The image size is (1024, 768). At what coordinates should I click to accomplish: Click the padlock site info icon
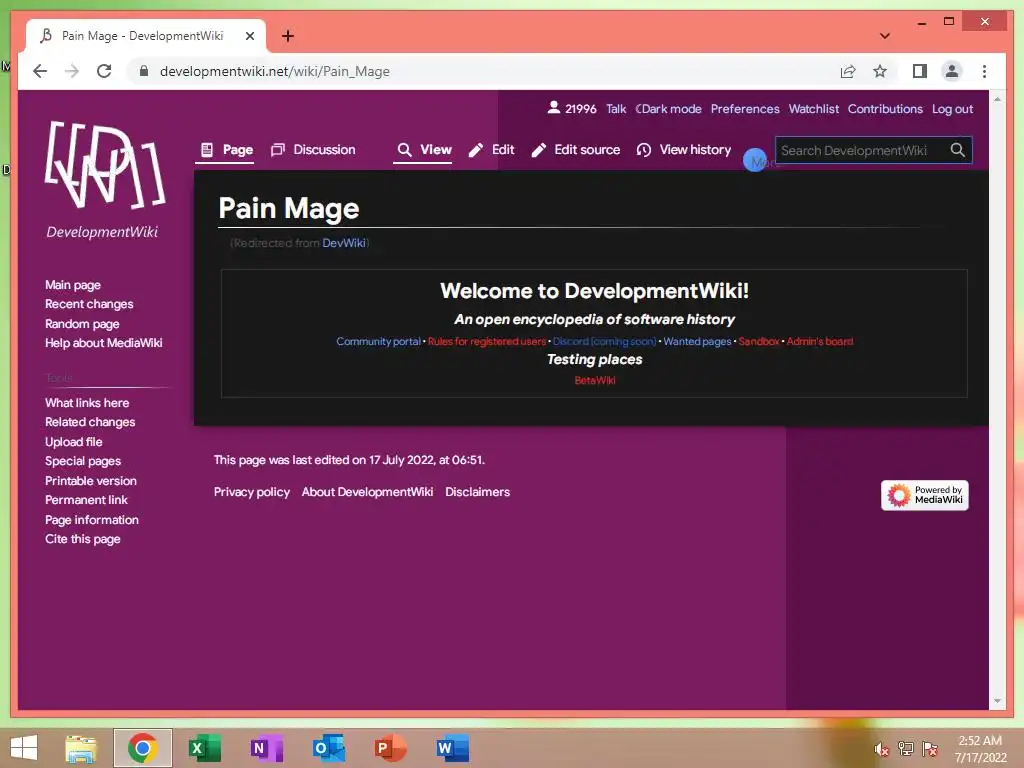[x=144, y=71]
